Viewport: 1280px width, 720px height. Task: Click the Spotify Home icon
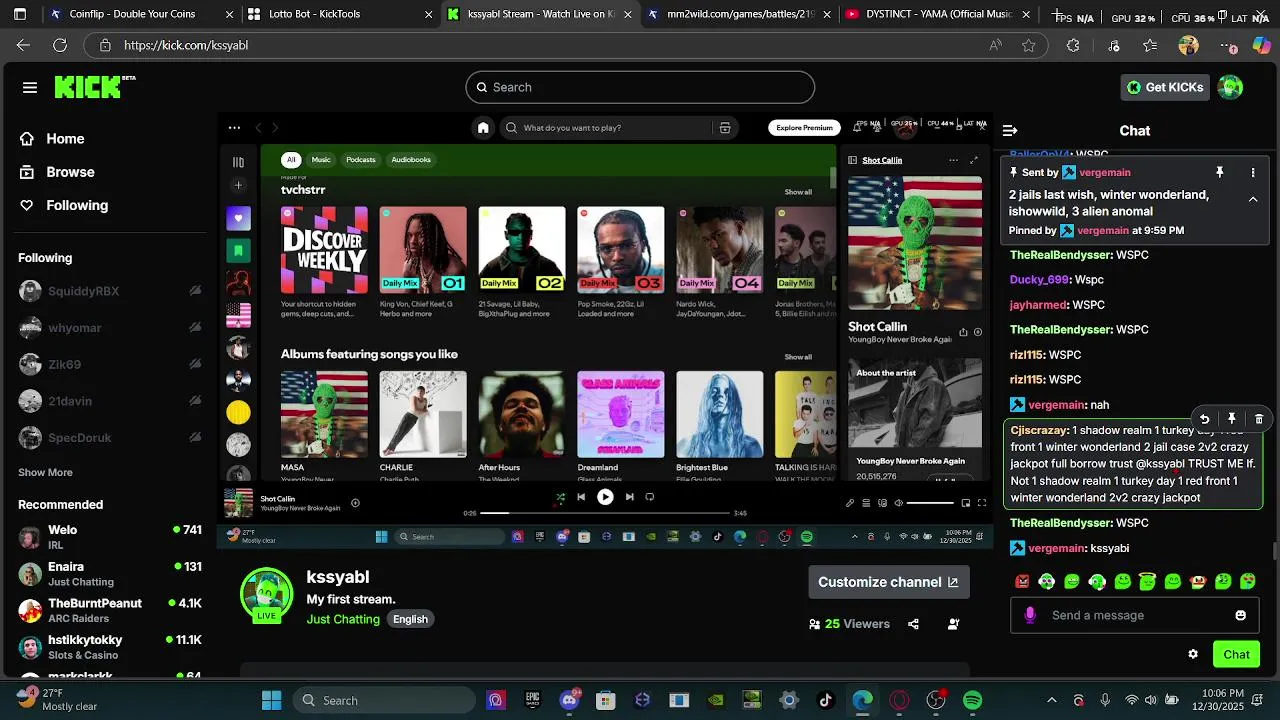(x=483, y=128)
